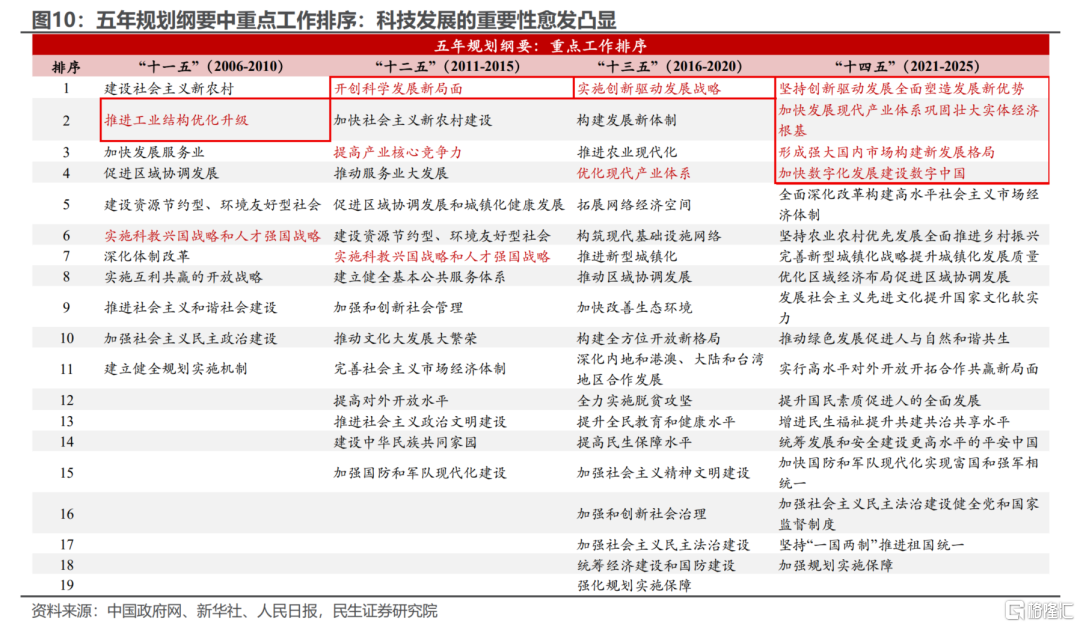Image resolution: width=1080 pixels, height=627 pixels.
Task: Select cell '推进农业现代化'
Action: coord(627,152)
